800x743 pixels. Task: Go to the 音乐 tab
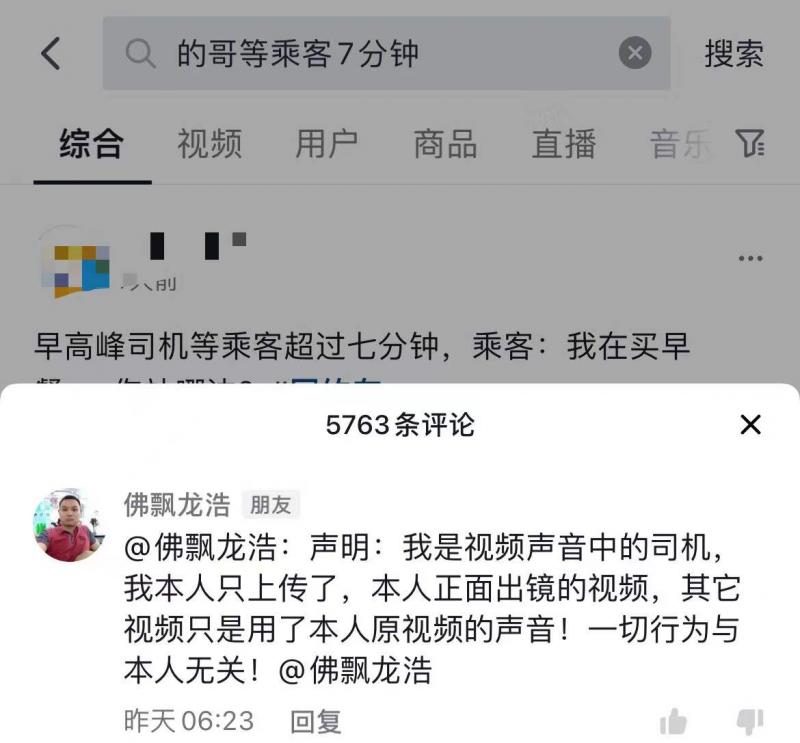coord(681,144)
